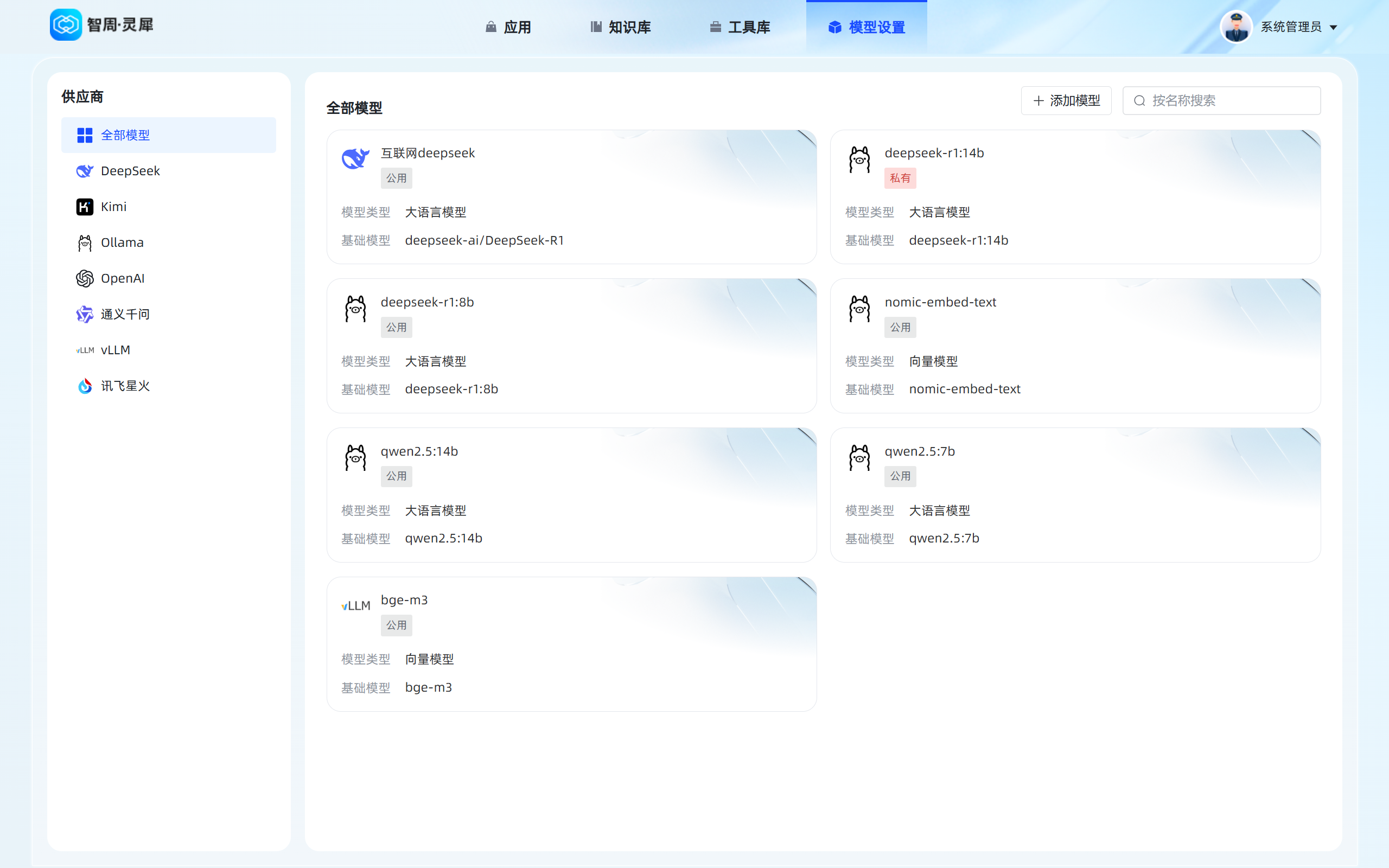Open the deepseek-r1:14b model title
The width and height of the screenshot is (1389, 868).
pos(934,154)
